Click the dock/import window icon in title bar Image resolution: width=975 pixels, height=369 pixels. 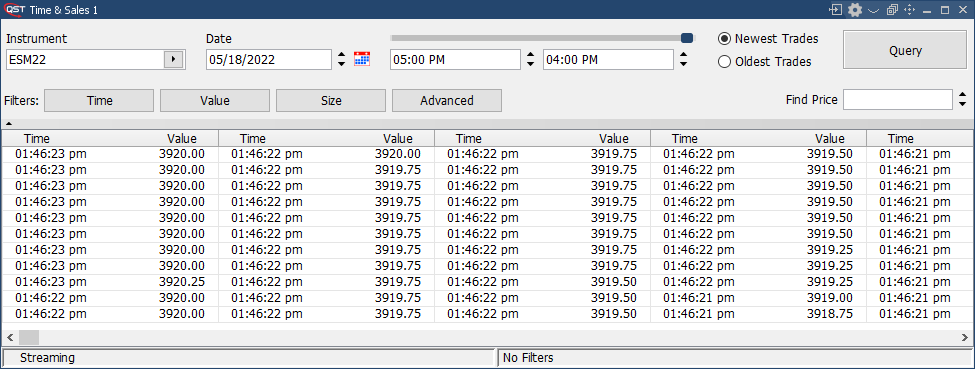point(835,10)
